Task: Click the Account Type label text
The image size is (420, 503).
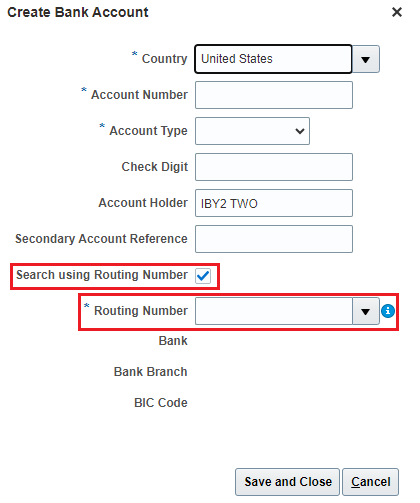Action: point(148,131)
